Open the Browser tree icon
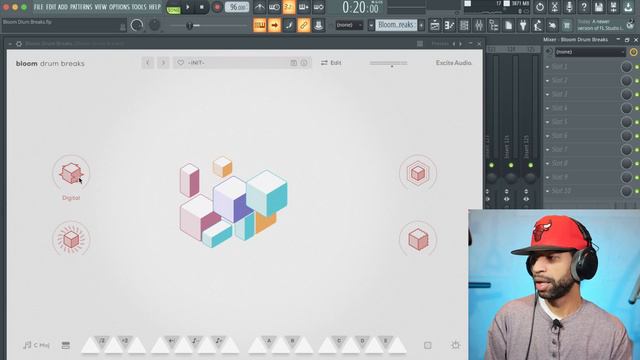 click(493, 25)
